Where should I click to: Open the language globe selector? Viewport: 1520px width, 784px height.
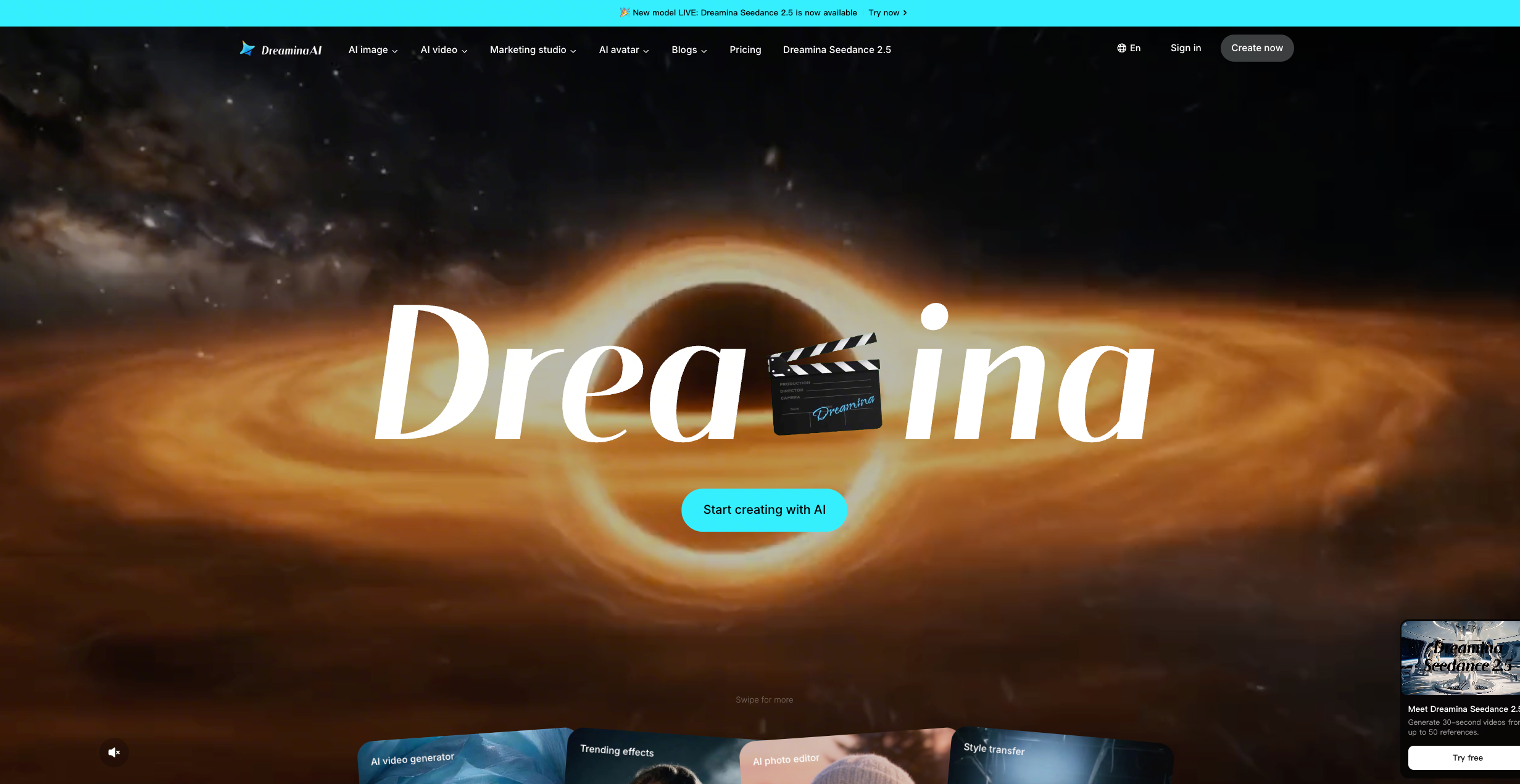click(1129, 48)
